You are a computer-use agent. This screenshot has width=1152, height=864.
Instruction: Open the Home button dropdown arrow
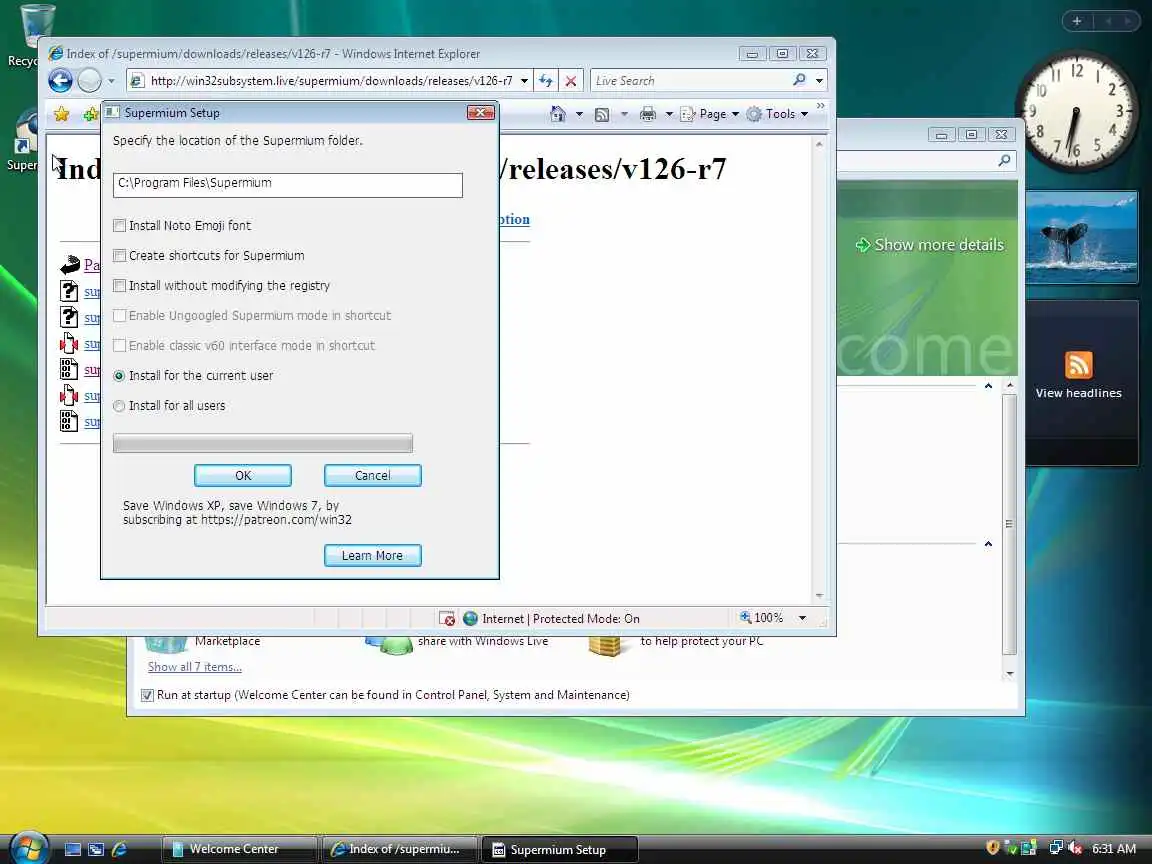coord(579,114)
